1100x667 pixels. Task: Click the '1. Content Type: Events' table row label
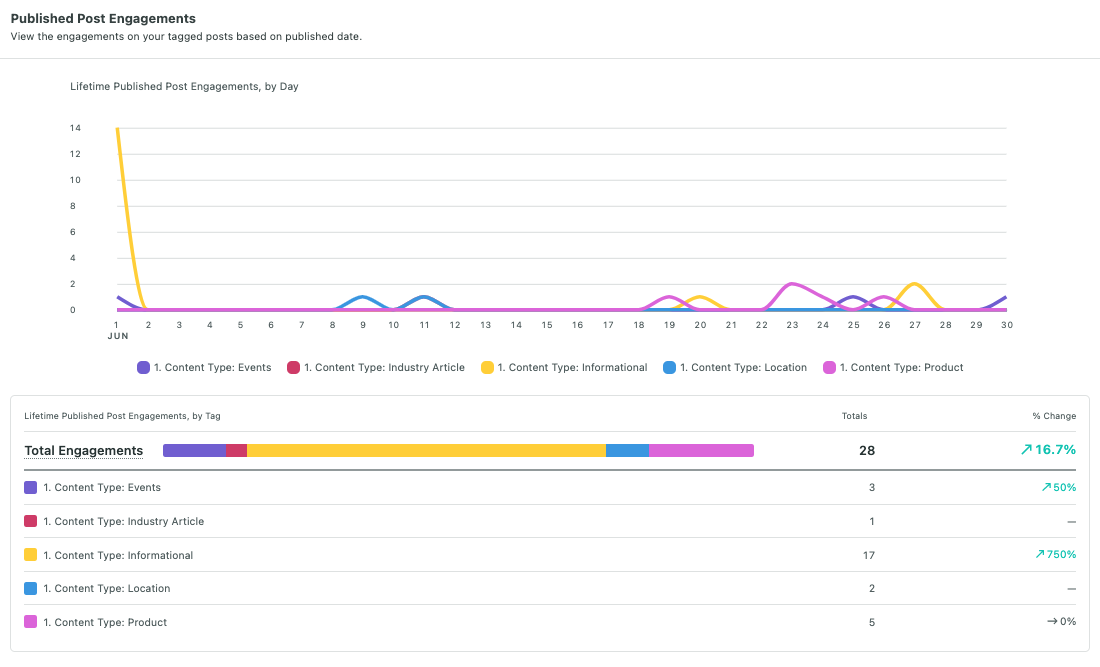point(102,487)
